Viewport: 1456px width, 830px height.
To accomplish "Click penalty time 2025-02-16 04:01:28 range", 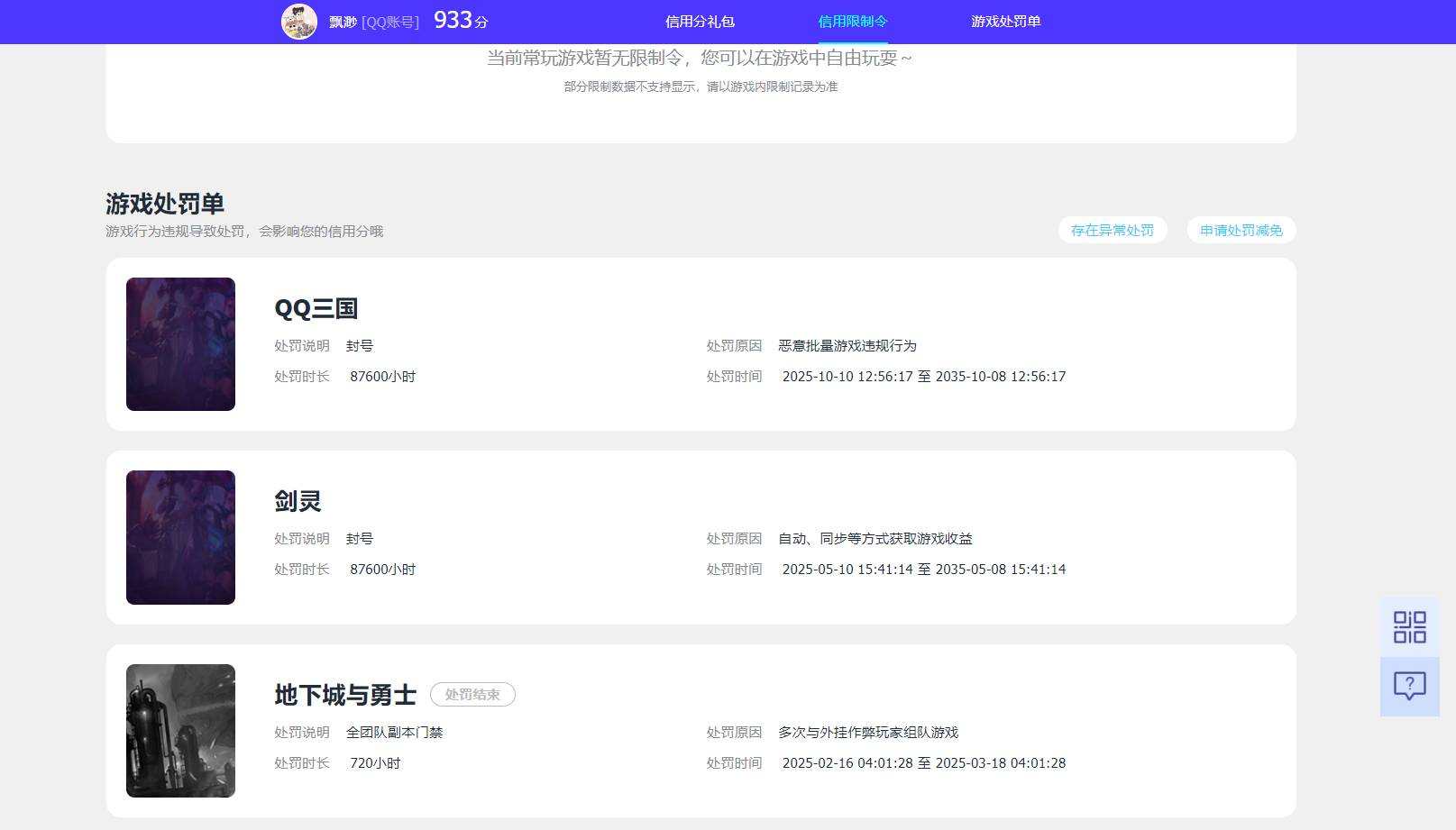I will (924, 763).
